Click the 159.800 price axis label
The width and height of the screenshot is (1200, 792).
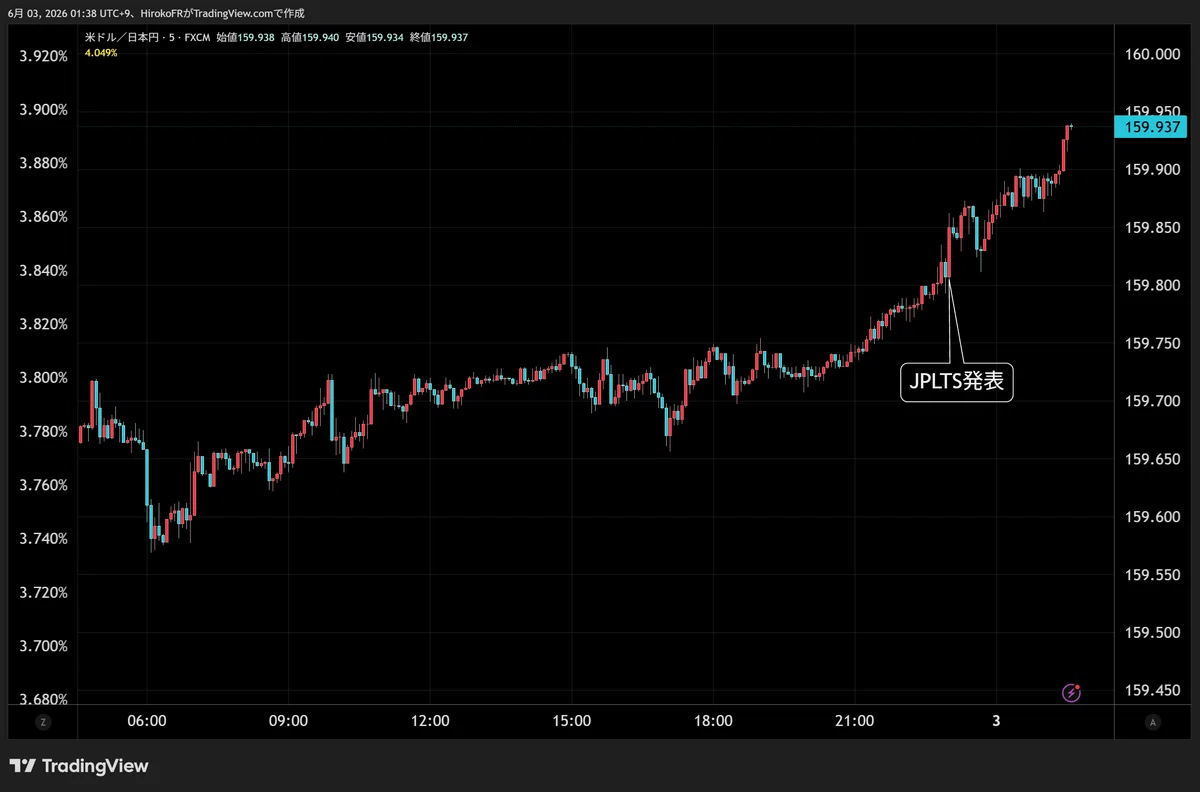[1152, 286]
